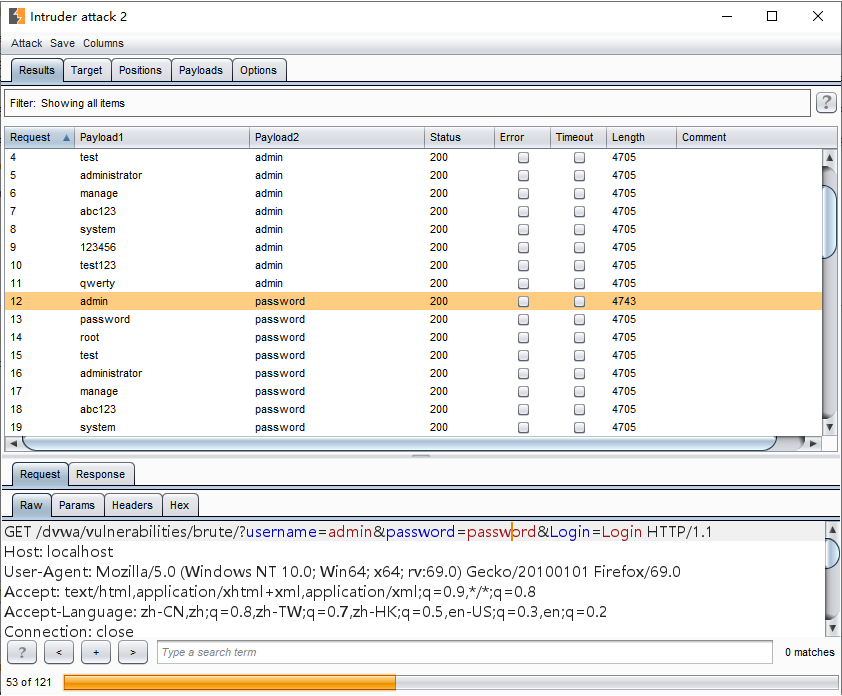Switch to Params view tab
Image resolution: width=842 pixels, height=696 pixels.
[77, 505]
